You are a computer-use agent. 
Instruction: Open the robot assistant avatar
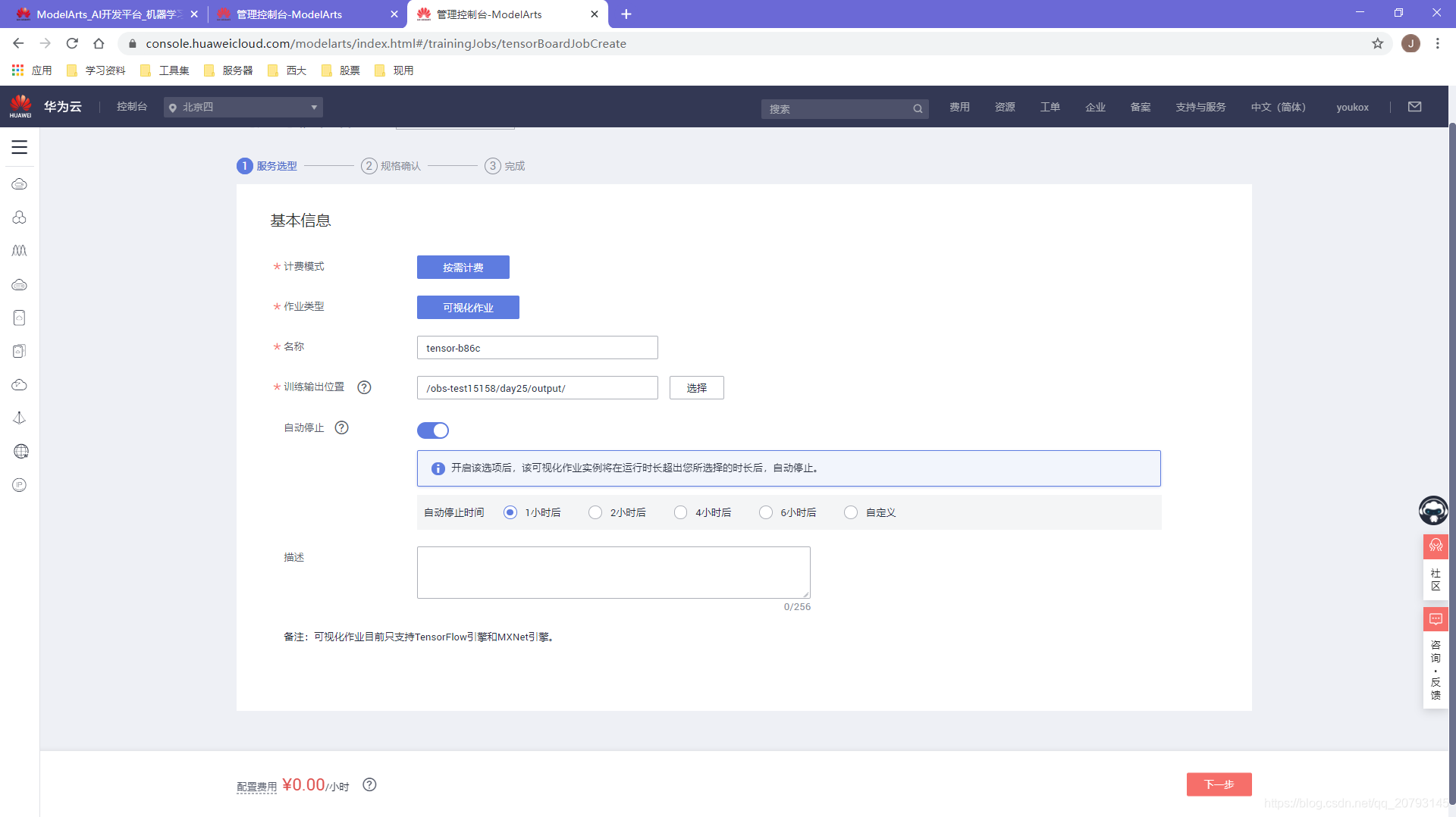[x=1433, y=511]
